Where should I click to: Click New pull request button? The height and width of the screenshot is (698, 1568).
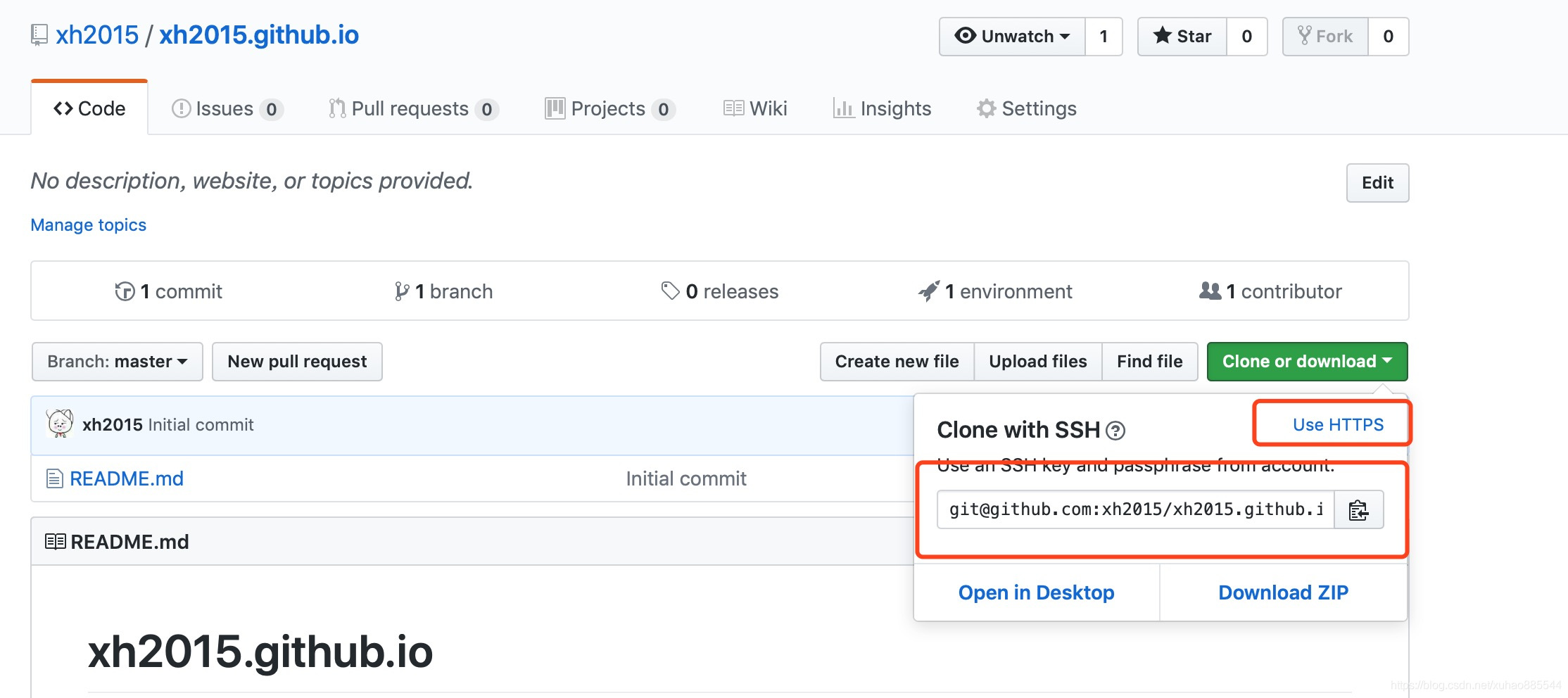pyautogui.click(x=297, y=362)
